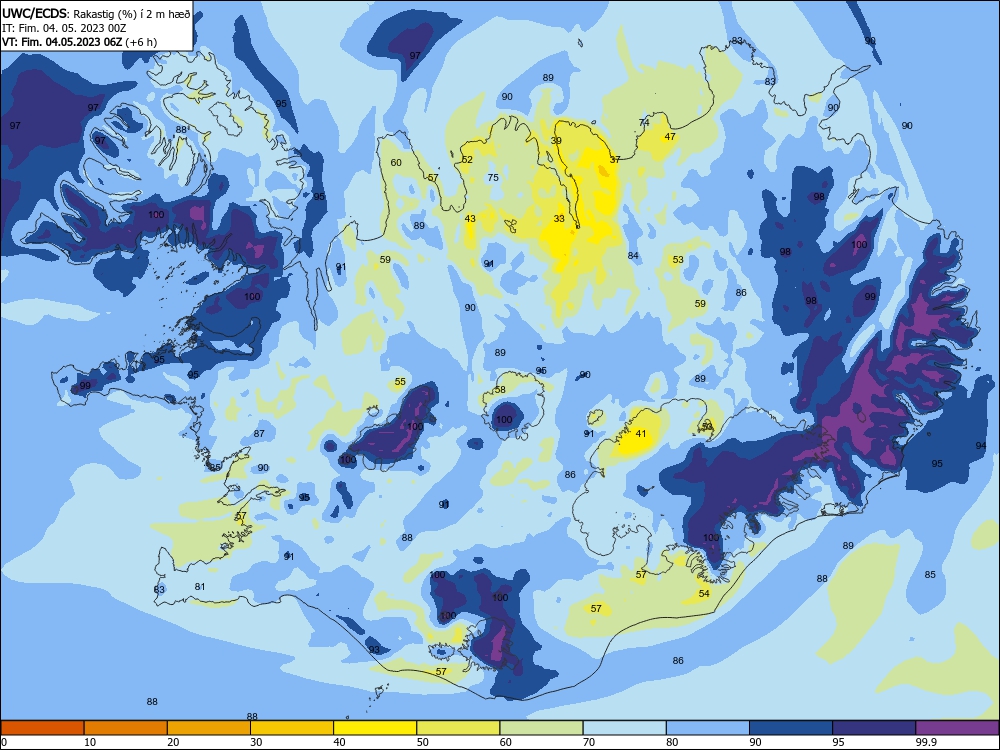Click the legend tick label '99.9'
Screen dimensions: 1000x750
[x=926, y=742]
